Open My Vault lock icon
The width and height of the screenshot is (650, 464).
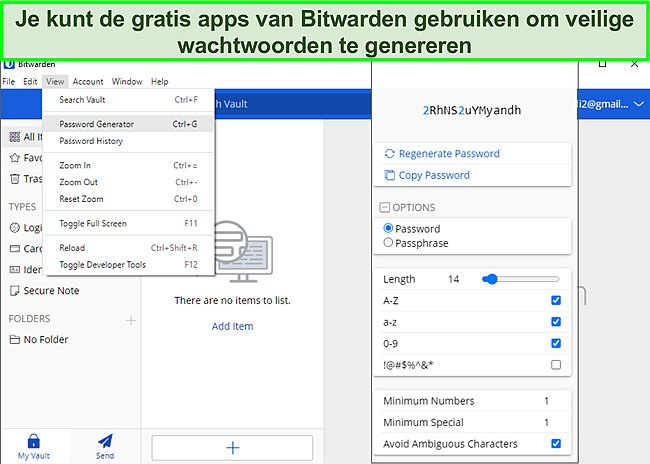tap(34, 441)
